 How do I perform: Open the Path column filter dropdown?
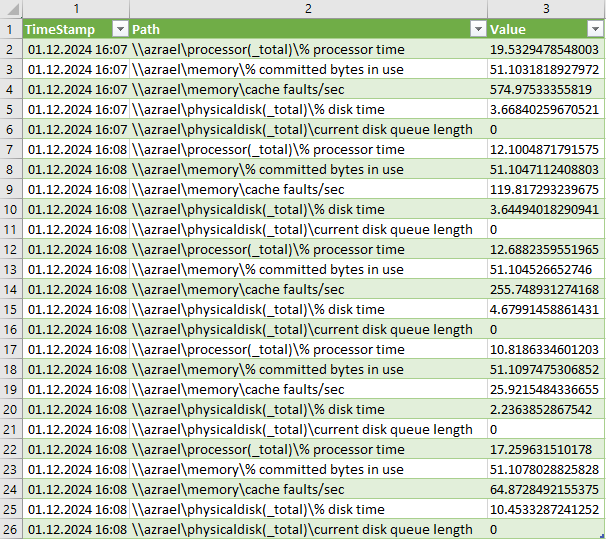pyautogui.click(x=478, y=29)
